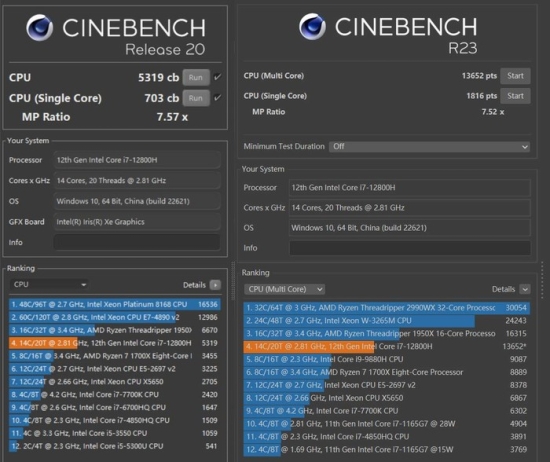
Task: Select R20 ranking row Xeon CPU E7-4890 v2
Action: pos(115,317)
